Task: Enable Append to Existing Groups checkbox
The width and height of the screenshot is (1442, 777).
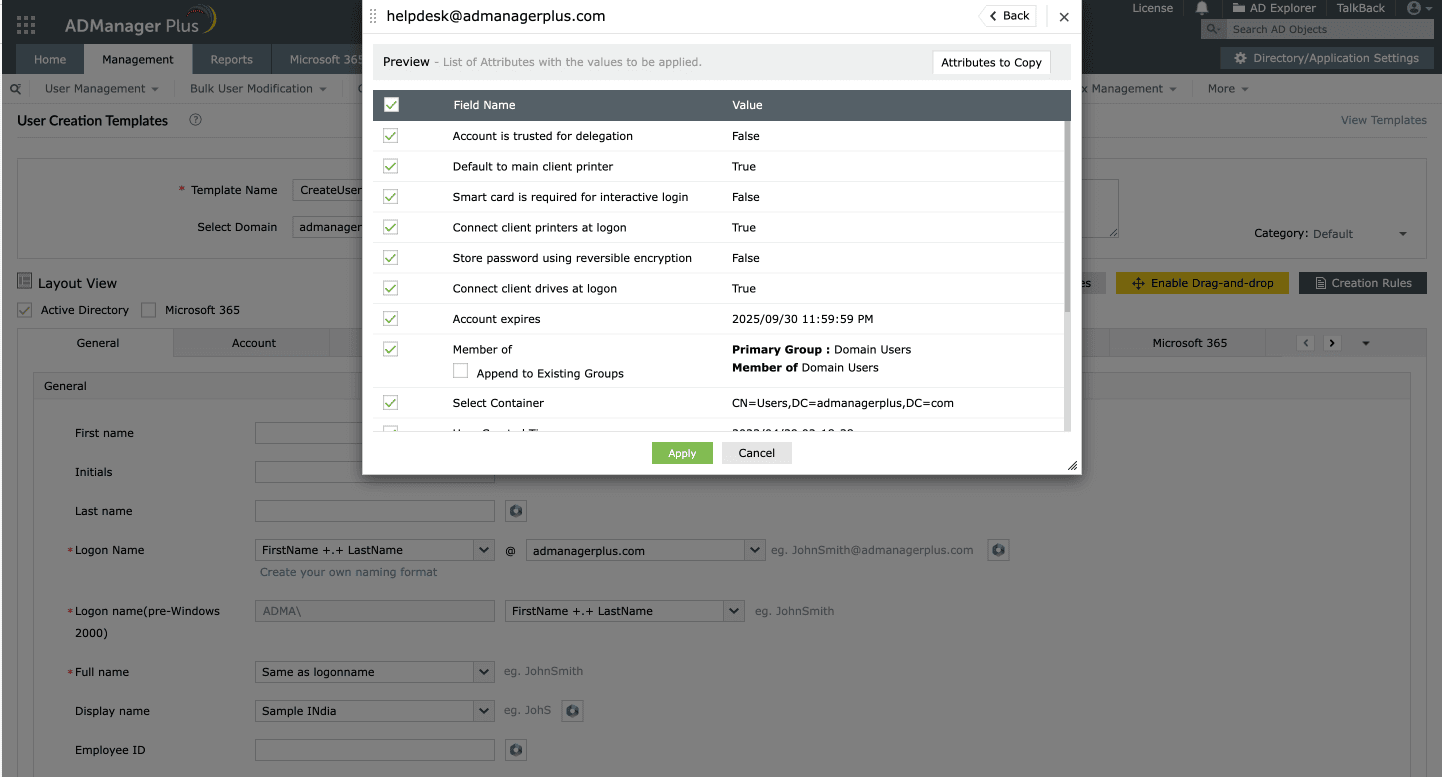Action: (461, 372)
